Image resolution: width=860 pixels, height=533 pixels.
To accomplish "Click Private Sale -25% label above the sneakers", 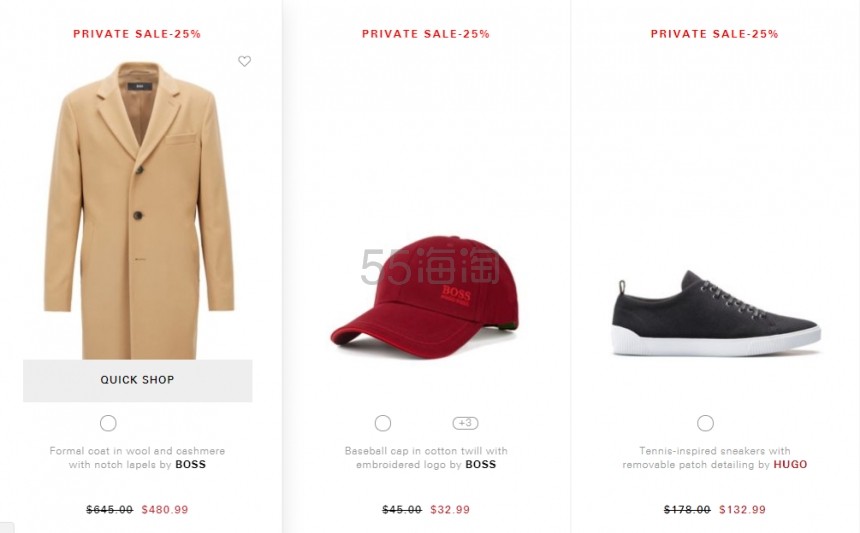I will point(714,34).
